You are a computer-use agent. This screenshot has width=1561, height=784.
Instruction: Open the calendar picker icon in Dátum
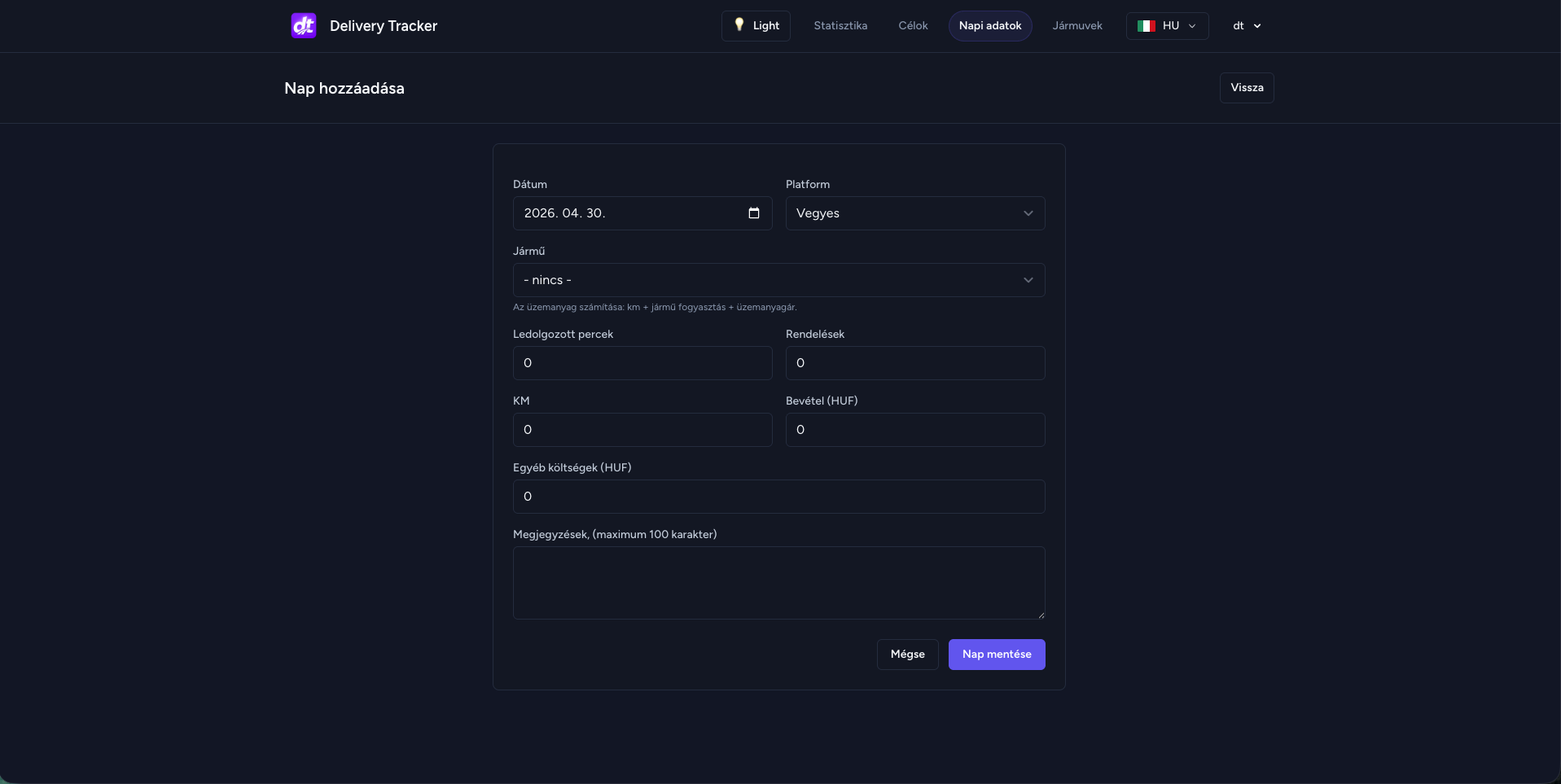point(754,213)
